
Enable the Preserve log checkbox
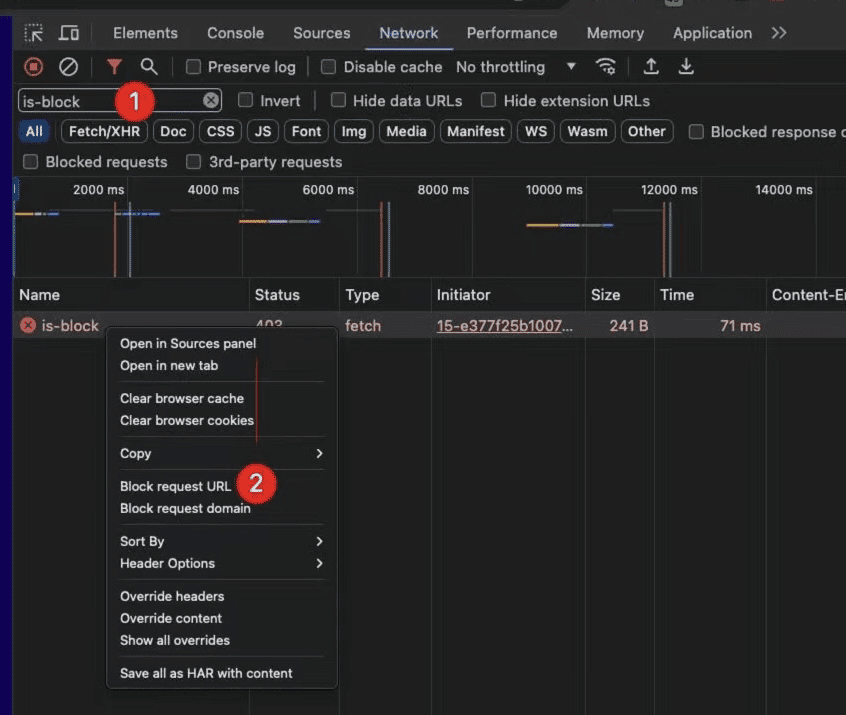[x=194, y=67]
